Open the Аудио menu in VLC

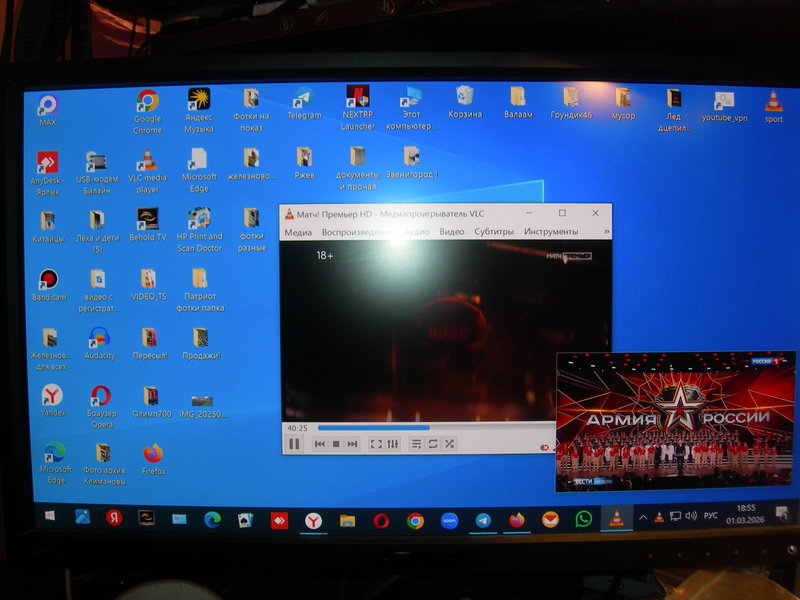[x=416, y=232]
